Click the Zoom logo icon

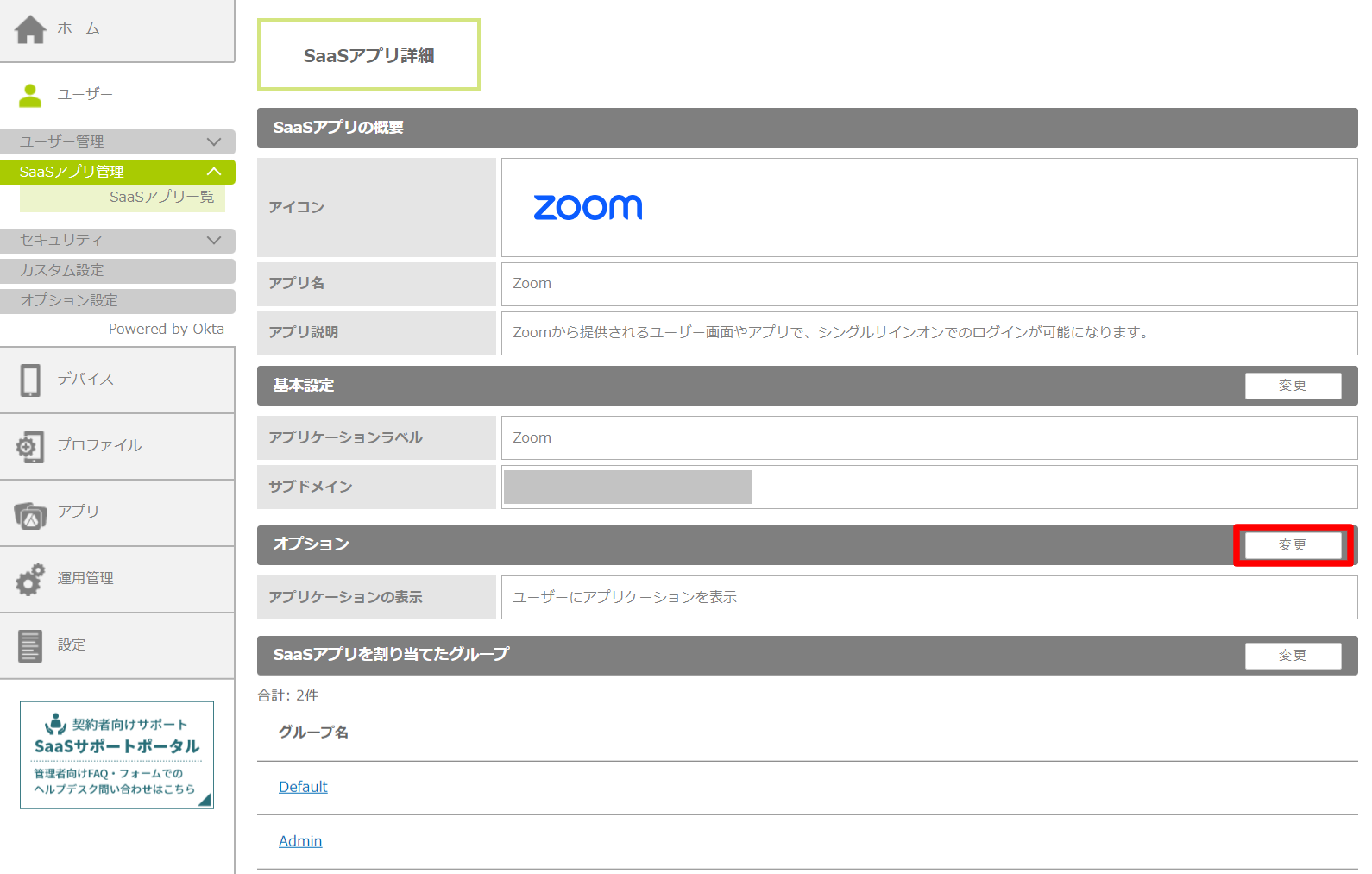click(x=588, y=207)
